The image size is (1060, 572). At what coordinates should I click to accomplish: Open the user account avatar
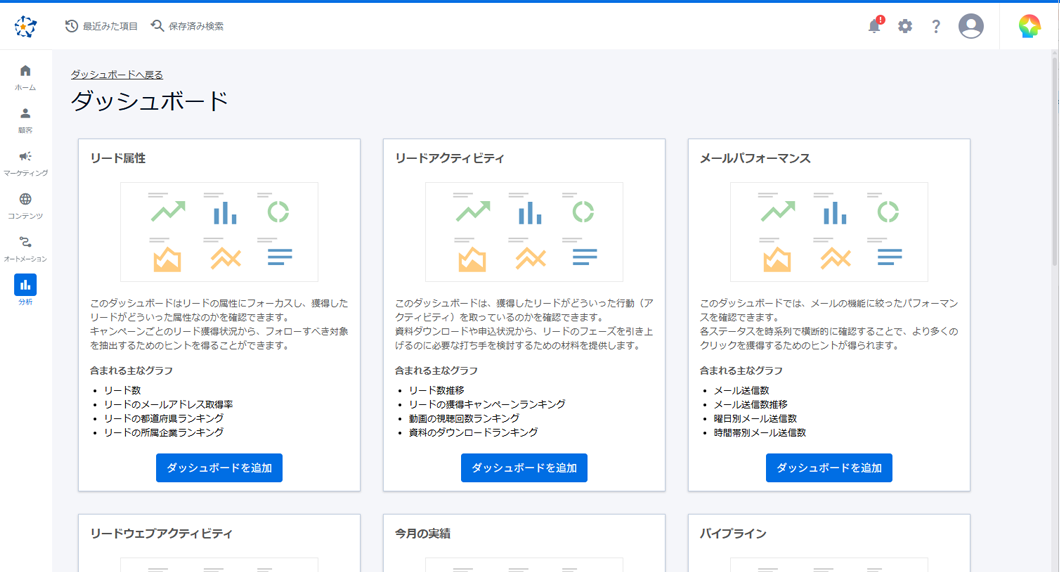tap(971, 26)
